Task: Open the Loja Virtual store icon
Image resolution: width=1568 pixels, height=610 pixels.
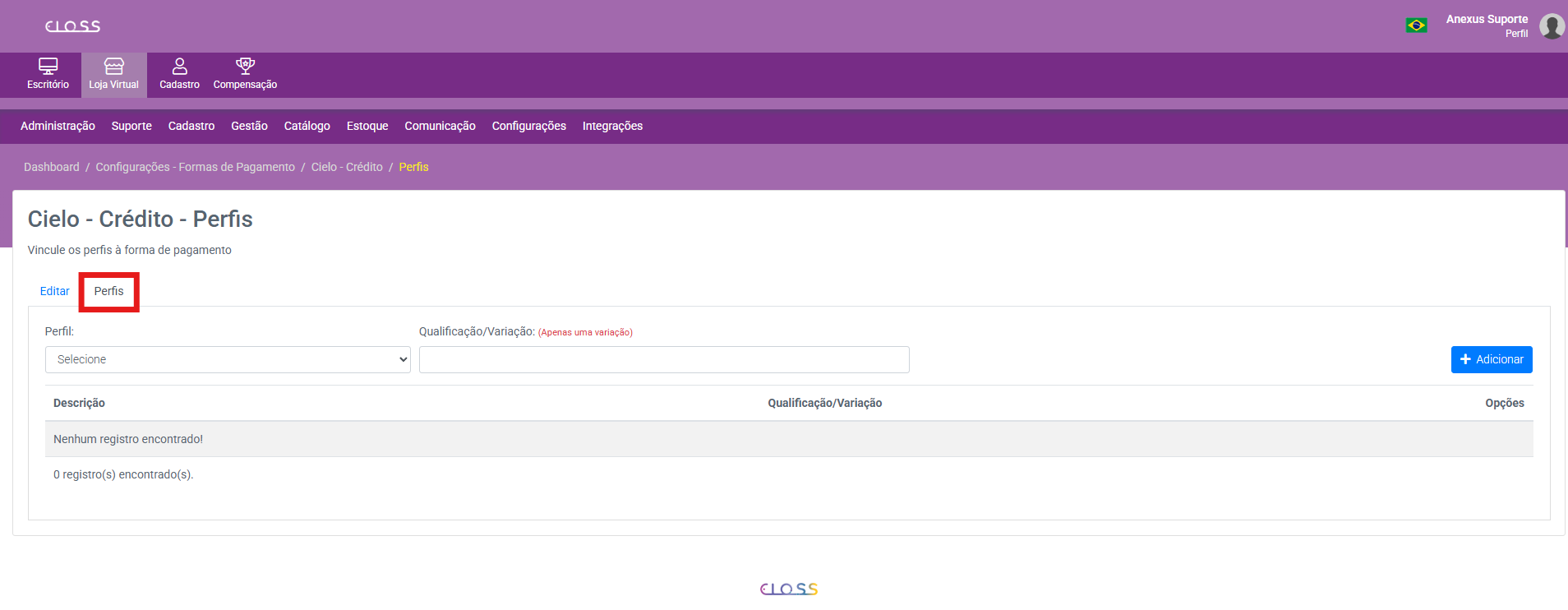Action: tap(114, 66)
